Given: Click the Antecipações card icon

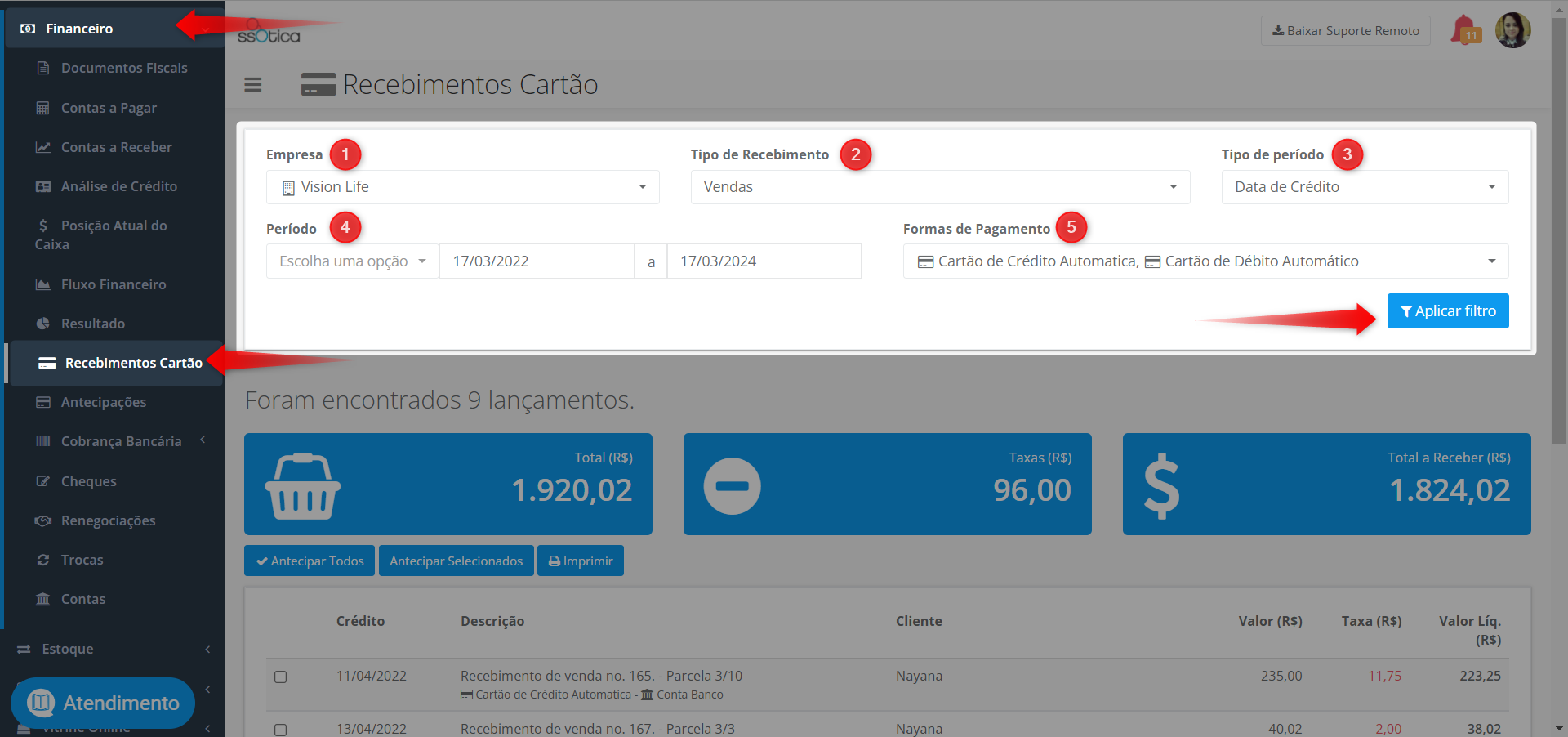Looking at the screenshot, I should click(43, 402).
